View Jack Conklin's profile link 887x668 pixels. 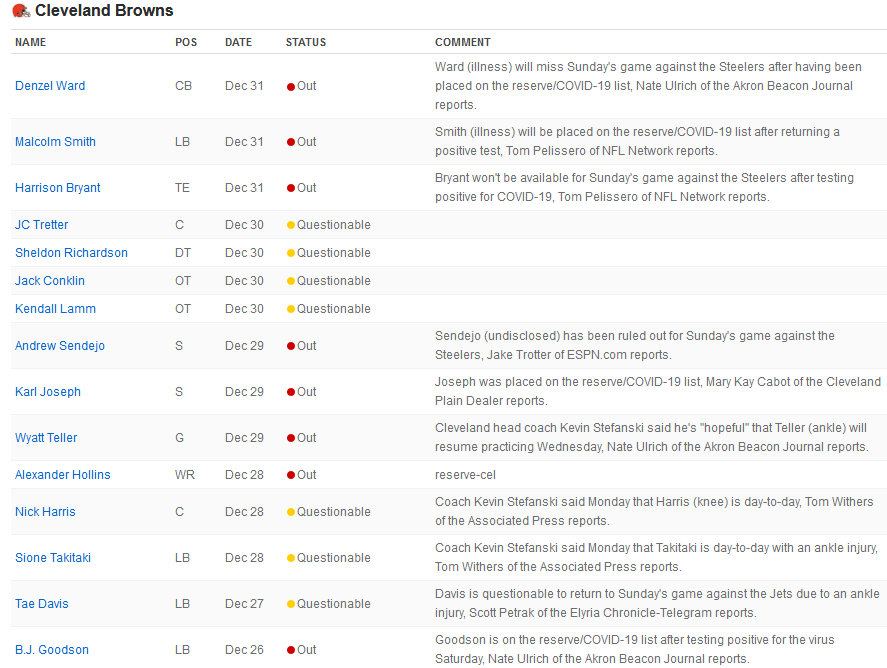(49, 281)
